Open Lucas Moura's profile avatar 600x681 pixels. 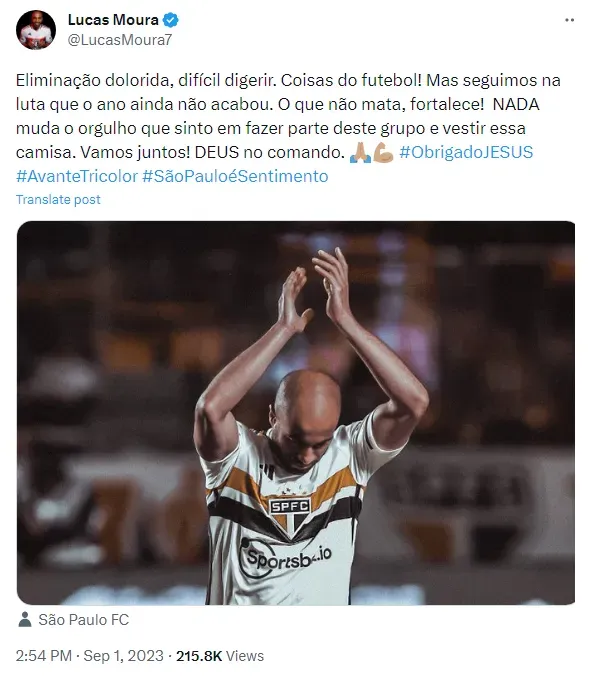(x=36, y=30)
